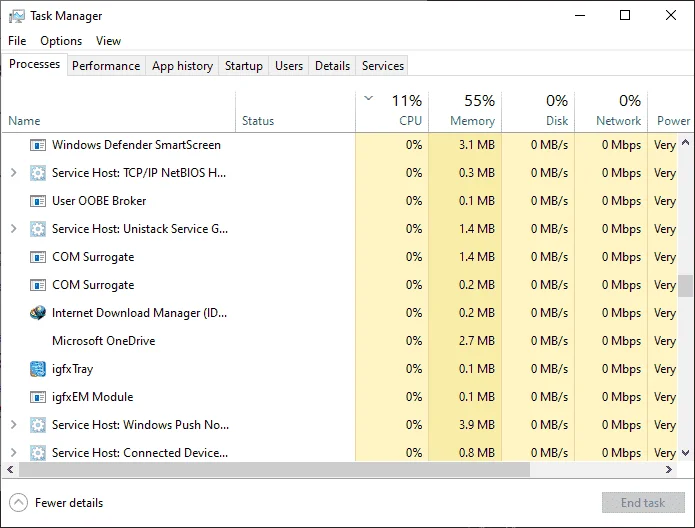Image resolution: width=695 pixels, height=528 pixels.
Task: Sort by the Disk column header
Action: coord(538,112)
